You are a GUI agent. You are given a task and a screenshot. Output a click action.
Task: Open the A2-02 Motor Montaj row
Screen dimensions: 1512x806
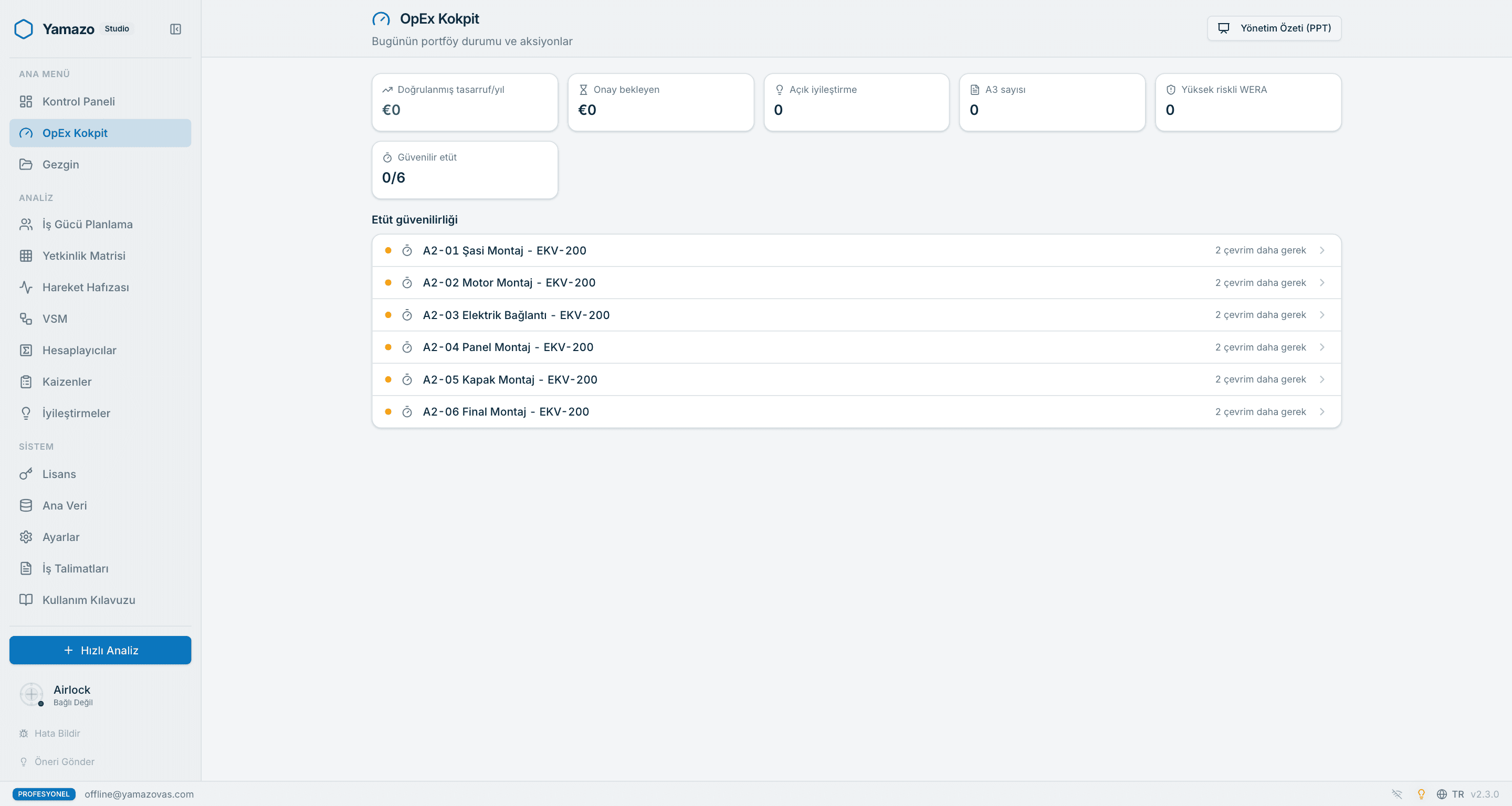856,283
